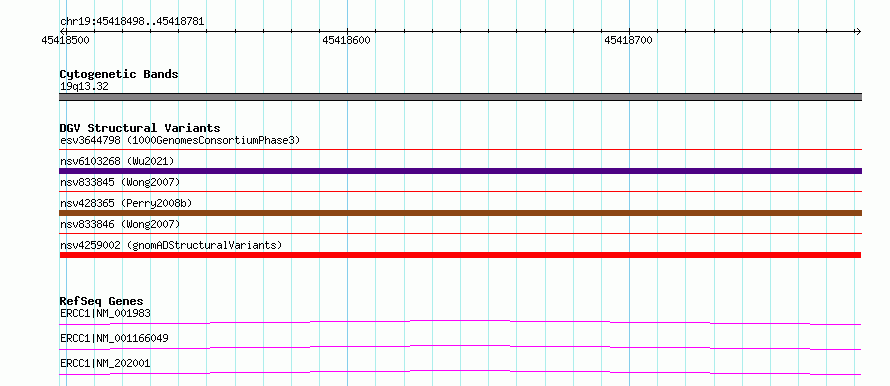890x386 pixels.
Task: Click ERCC1|NM_202001 transcript label
Action: click(105, 363)
